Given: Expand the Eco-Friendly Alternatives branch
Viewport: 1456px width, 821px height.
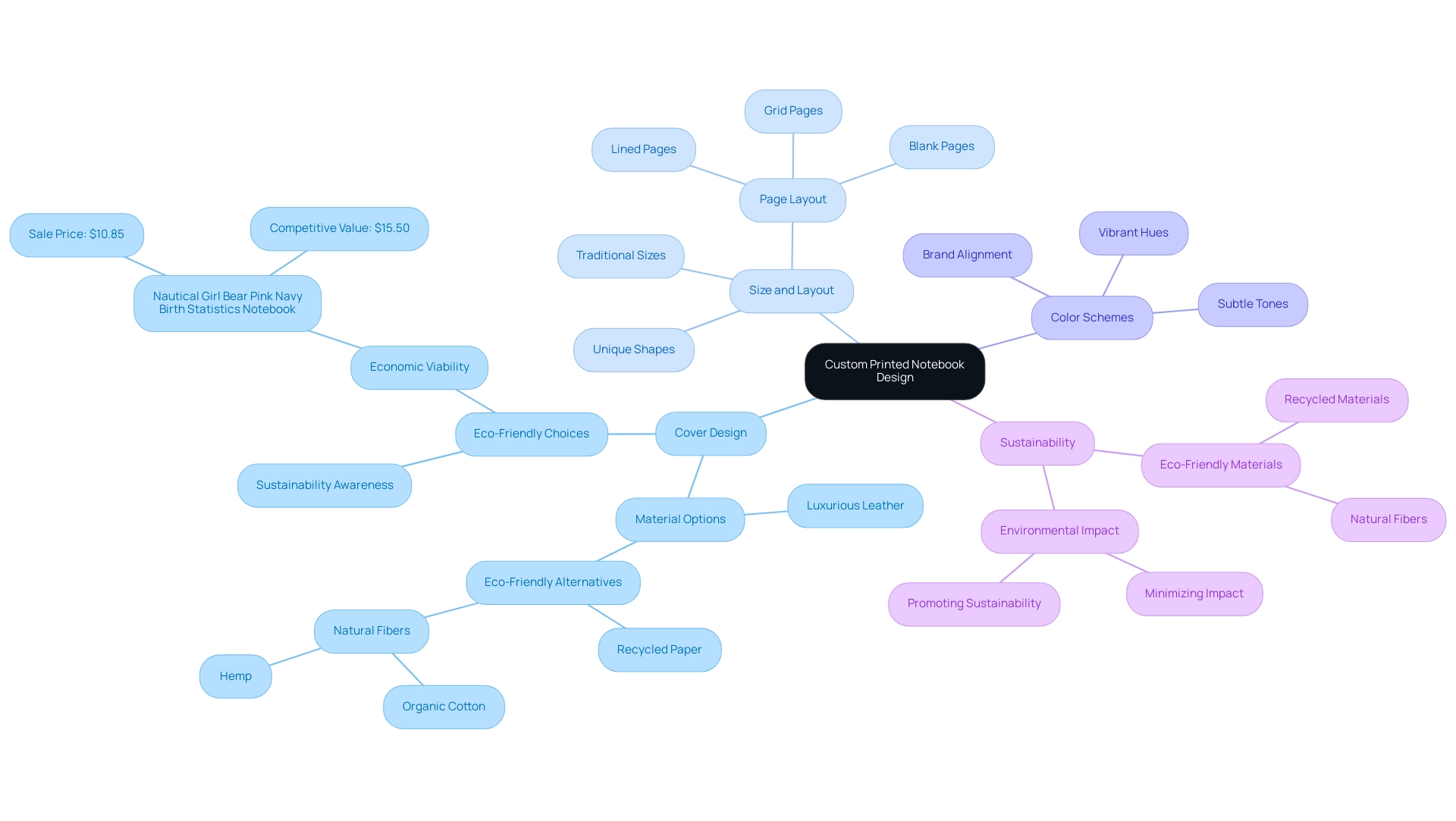Looking at the screenshot, I should click(x=551, y=581).
